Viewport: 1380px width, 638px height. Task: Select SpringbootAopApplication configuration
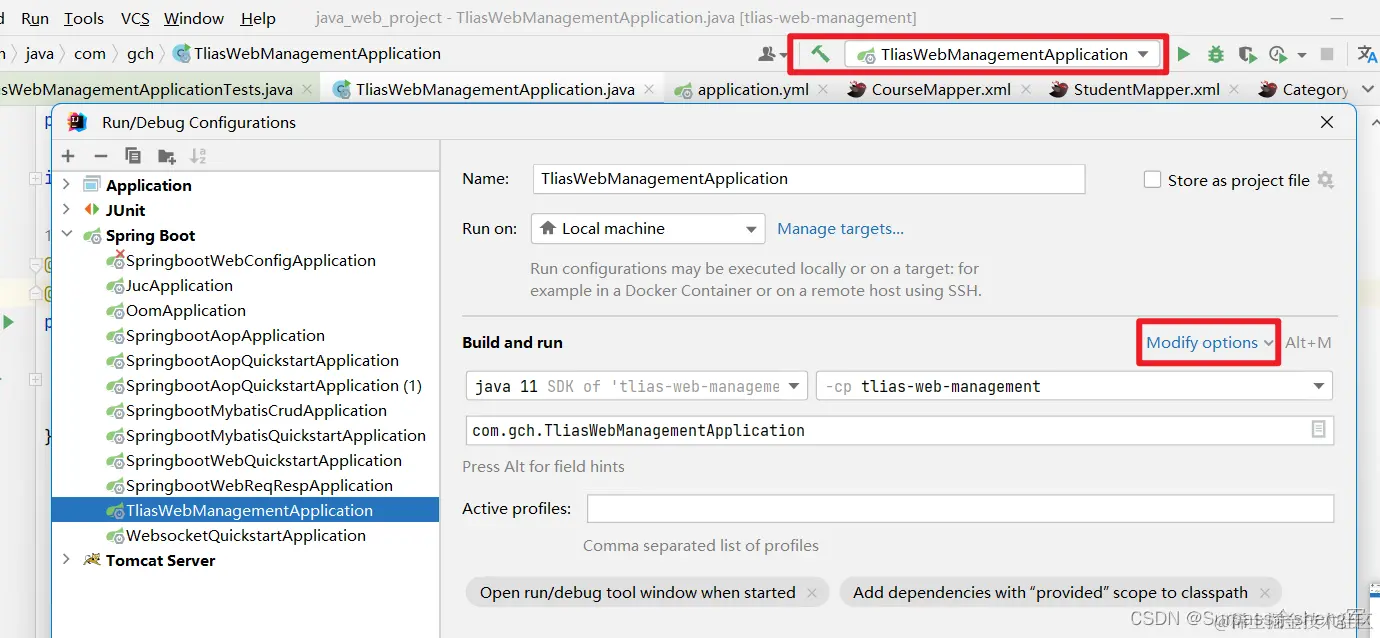pos(225,335)
